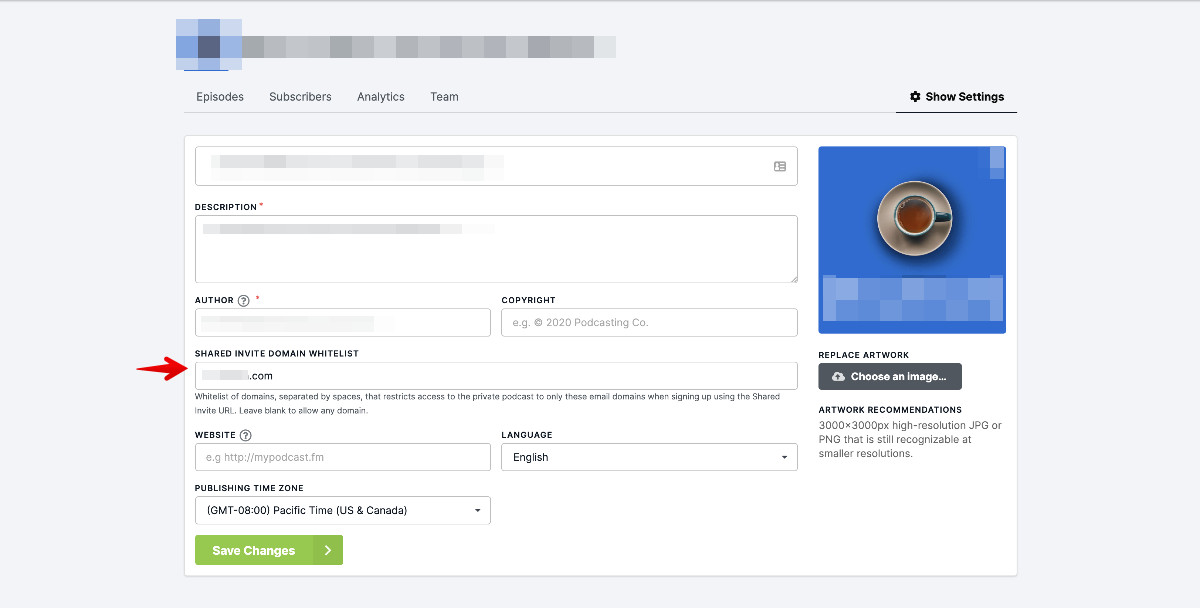Expand the Language dropdown
This screenshot has width=1200, height=608.
649,457
